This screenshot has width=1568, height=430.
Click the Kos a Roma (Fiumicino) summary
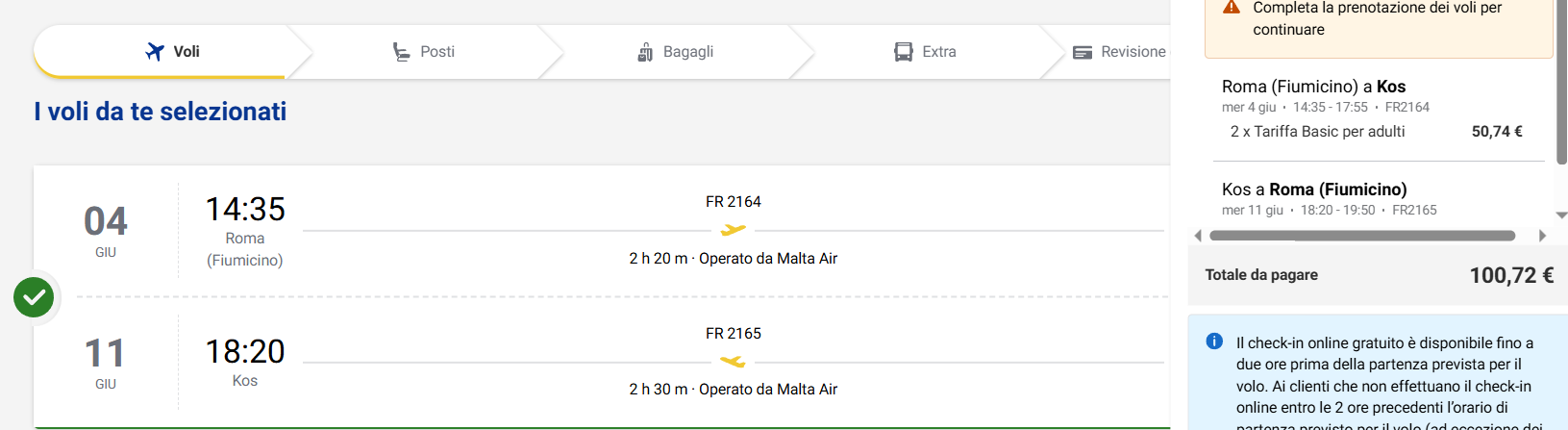pos(1314,190)
